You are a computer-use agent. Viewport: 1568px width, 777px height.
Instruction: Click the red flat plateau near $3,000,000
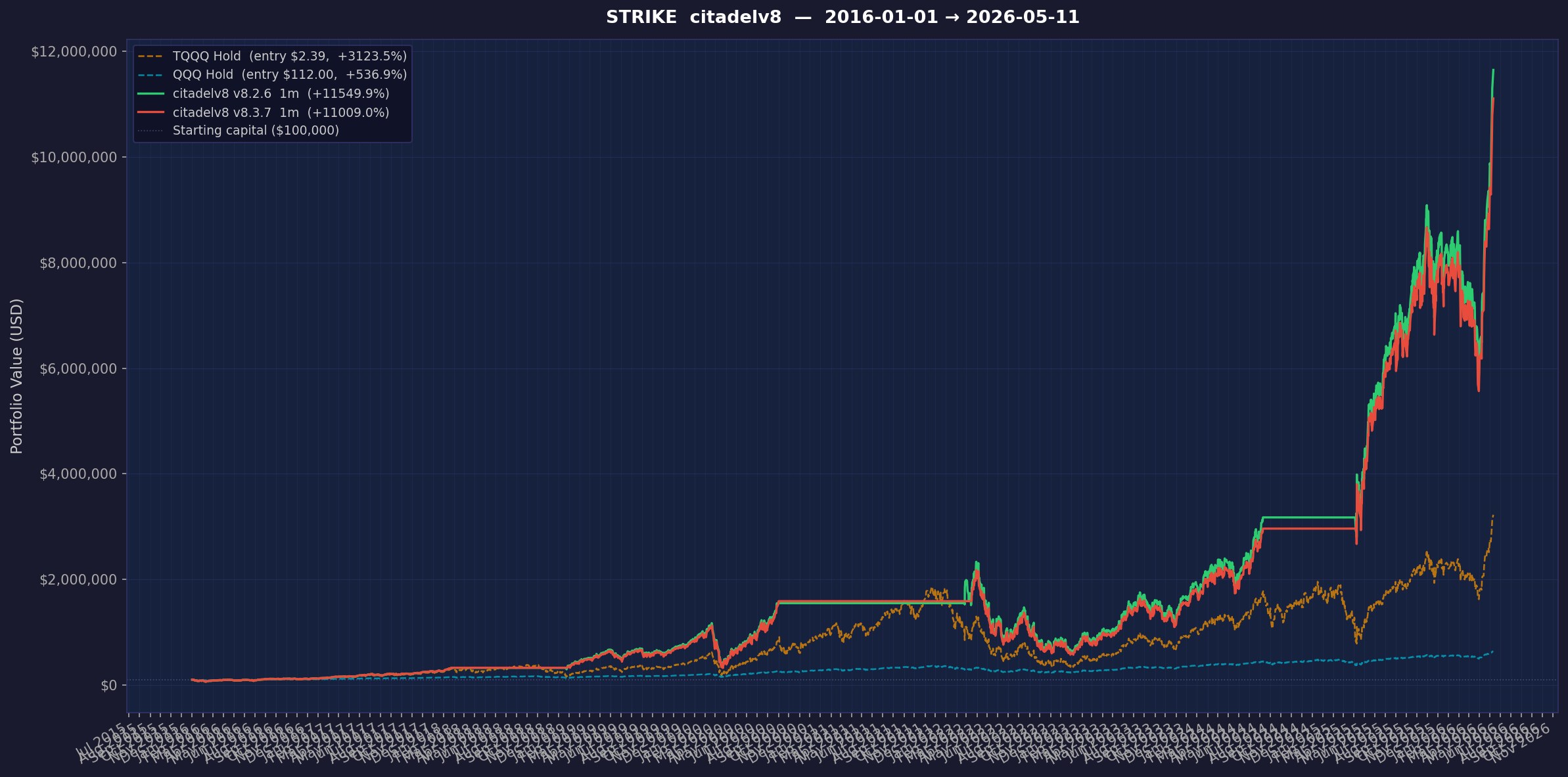(1308, 528)
